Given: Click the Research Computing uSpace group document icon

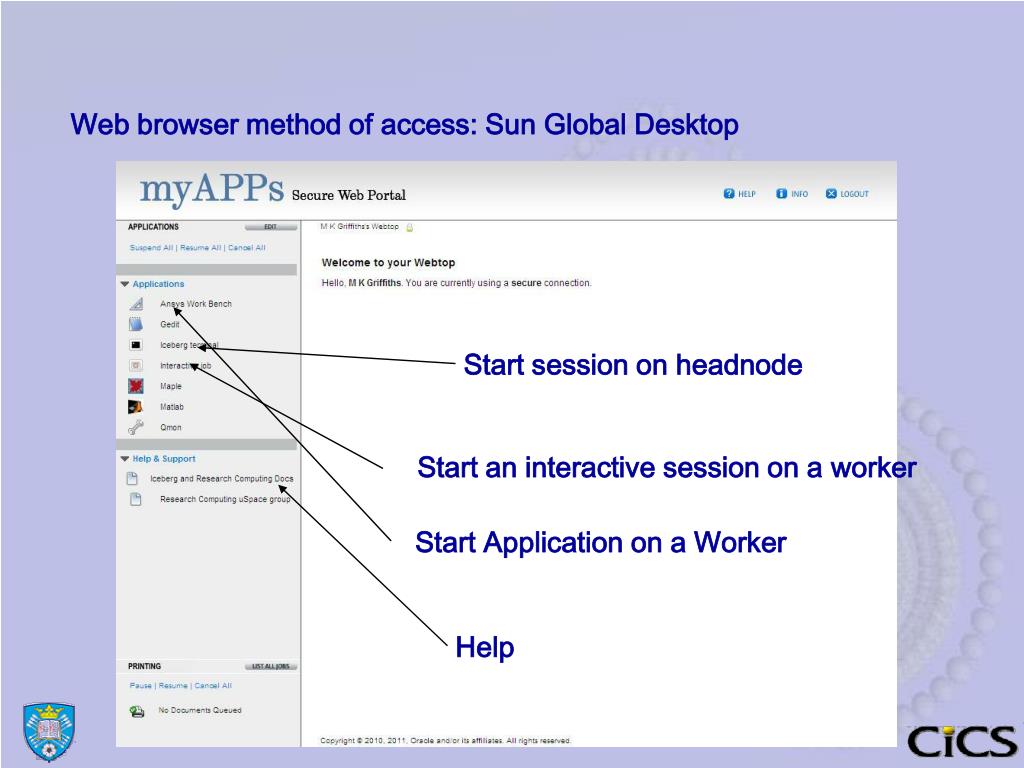Looking at the screenshot, I should [136, 500].
